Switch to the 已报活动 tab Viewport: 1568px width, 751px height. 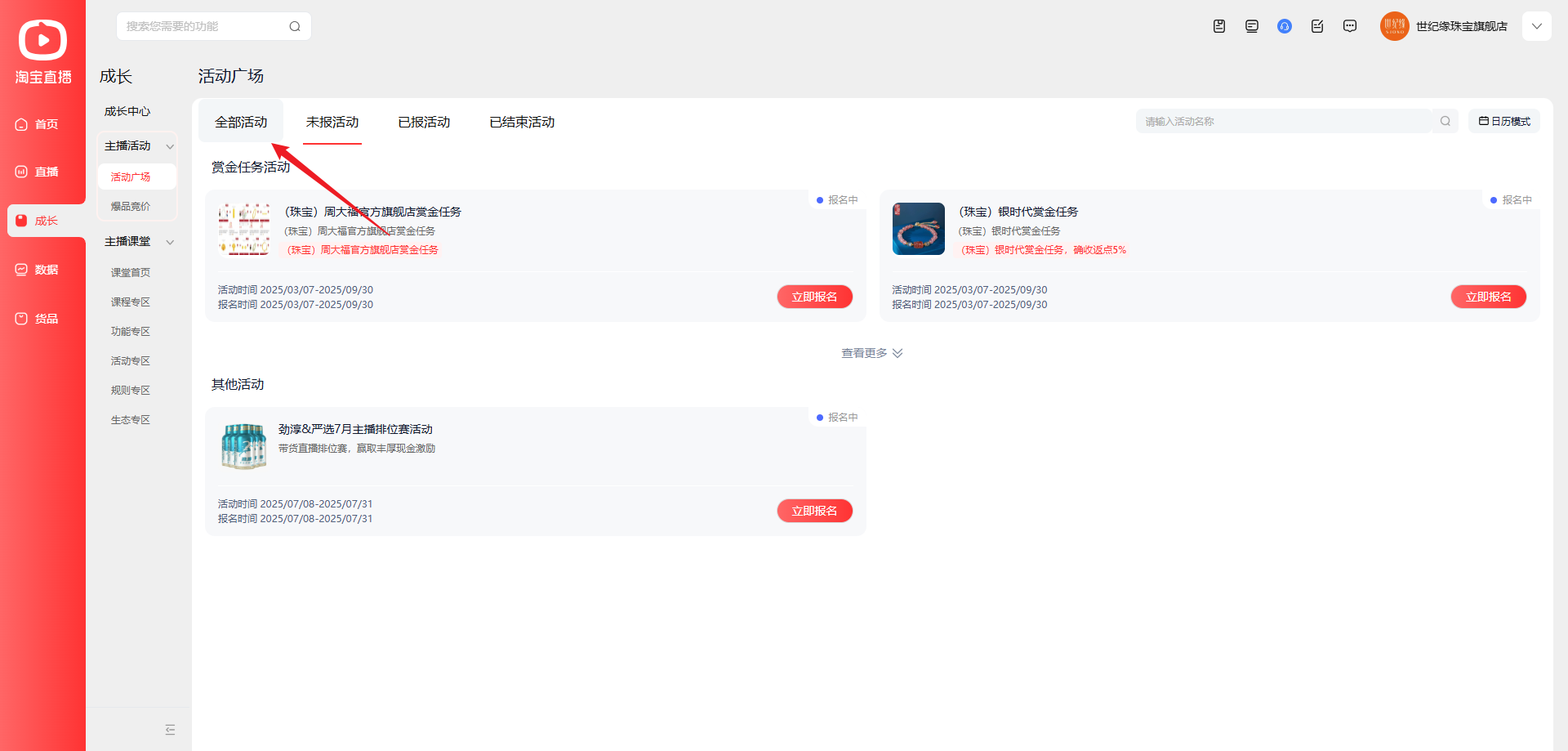(424, 122)
